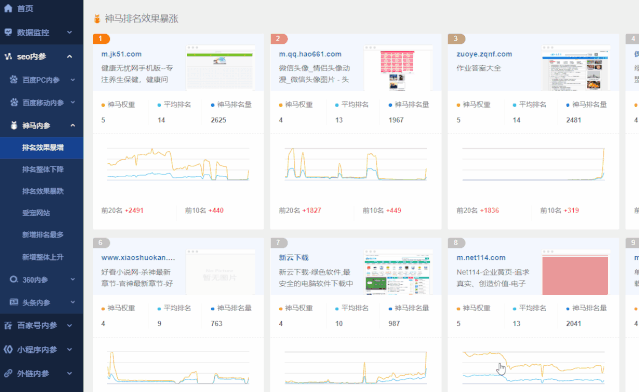Click the 神马内参 horse icon
The height and width of the screenshot is (392, 639).
pyautogui.click(x=14, y=125)
